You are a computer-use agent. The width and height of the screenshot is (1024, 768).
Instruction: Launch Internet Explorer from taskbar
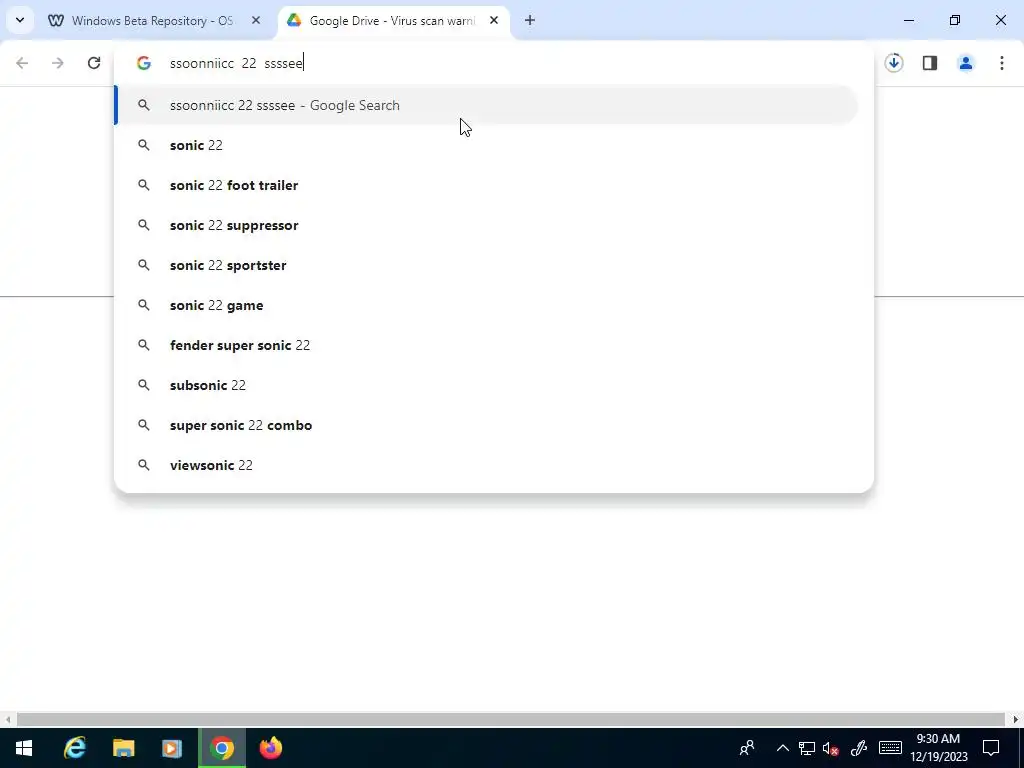click(75, 748)
